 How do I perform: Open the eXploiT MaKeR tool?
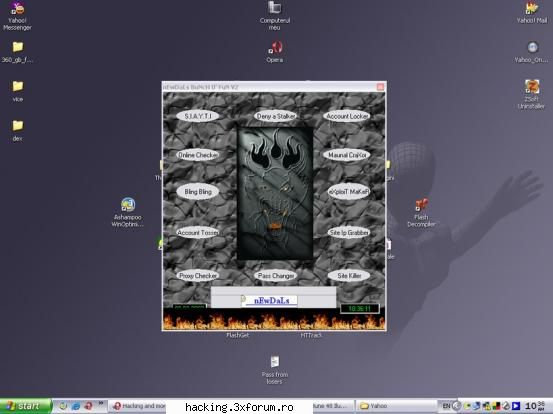pyautogui.click(x=349, y=192)
